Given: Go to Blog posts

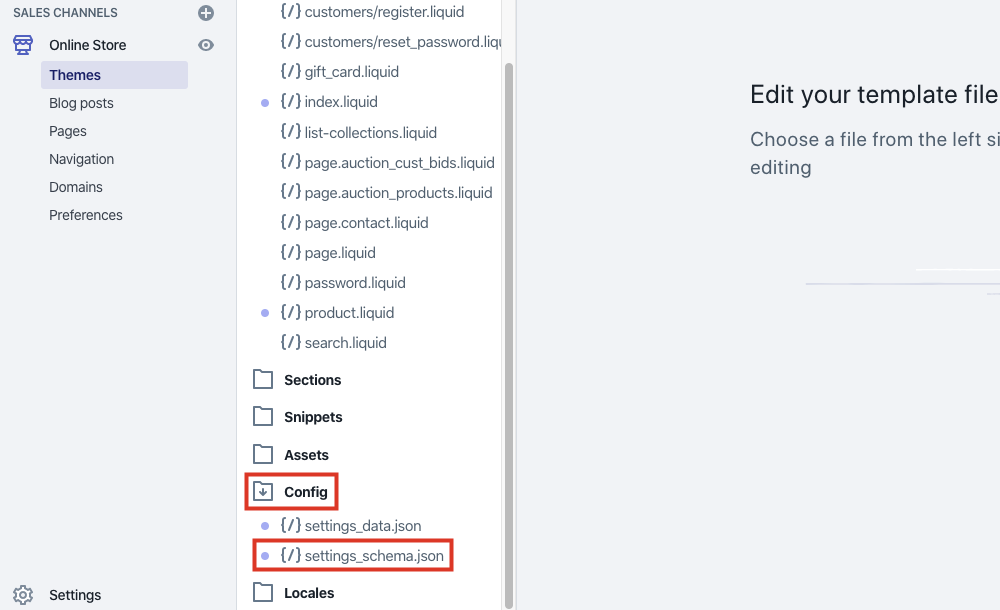Looking at the screenshot, I should click(81, 102).
